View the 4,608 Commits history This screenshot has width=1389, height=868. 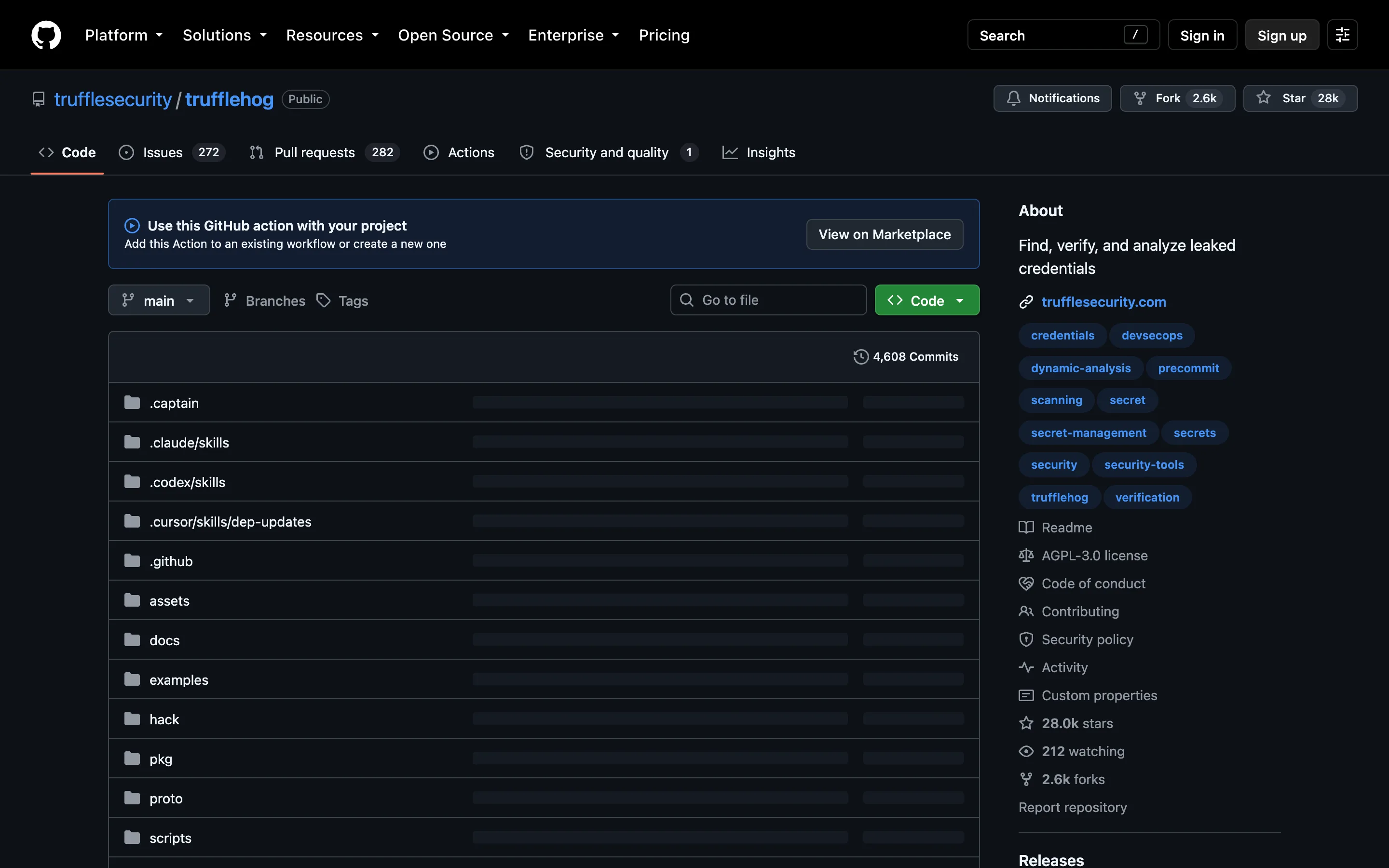[906, 356]
